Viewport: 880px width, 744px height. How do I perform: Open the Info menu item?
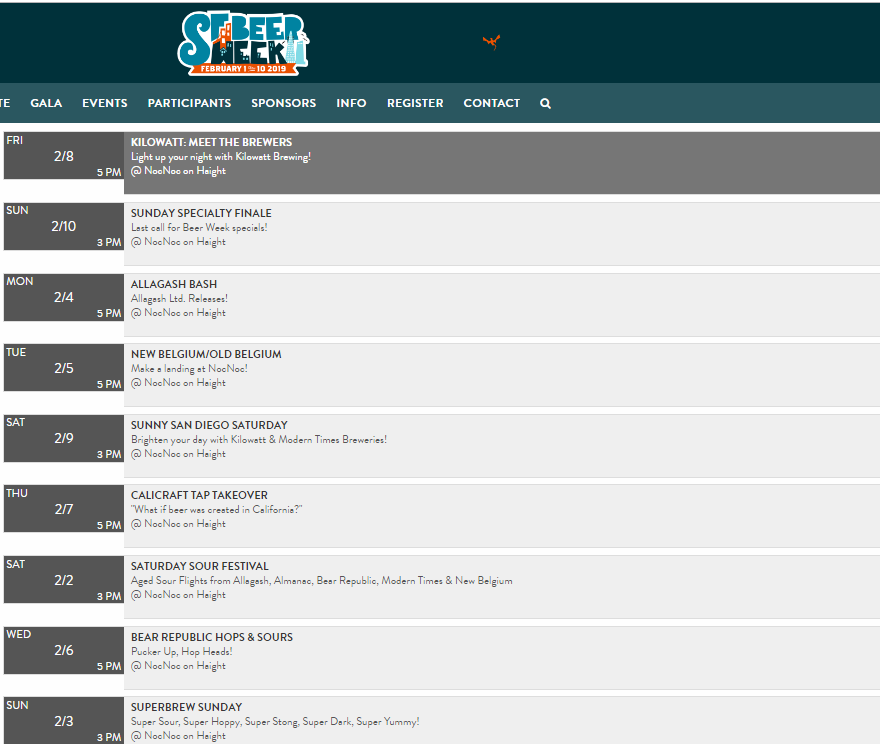351,103
